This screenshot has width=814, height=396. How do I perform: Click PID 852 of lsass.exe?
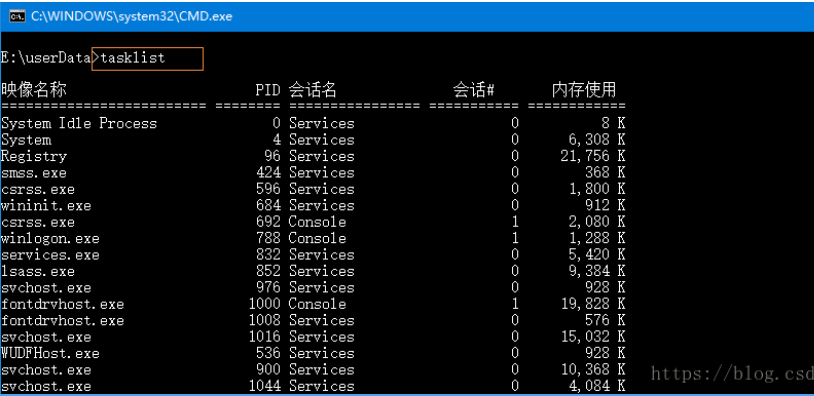pos(268,271)
